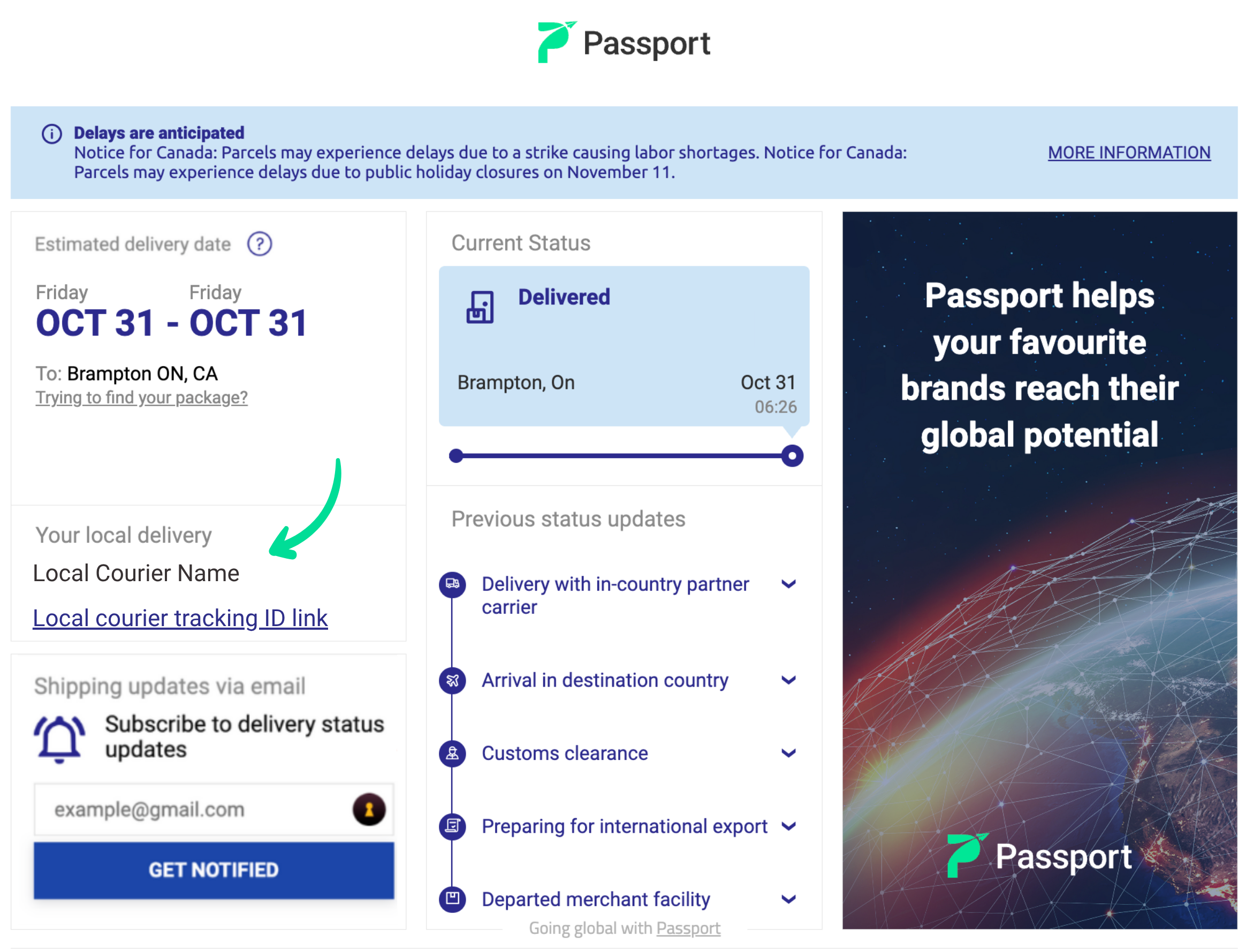Click the Delivered package door icon
1246x952 pixels.
[x=480, y=307]
